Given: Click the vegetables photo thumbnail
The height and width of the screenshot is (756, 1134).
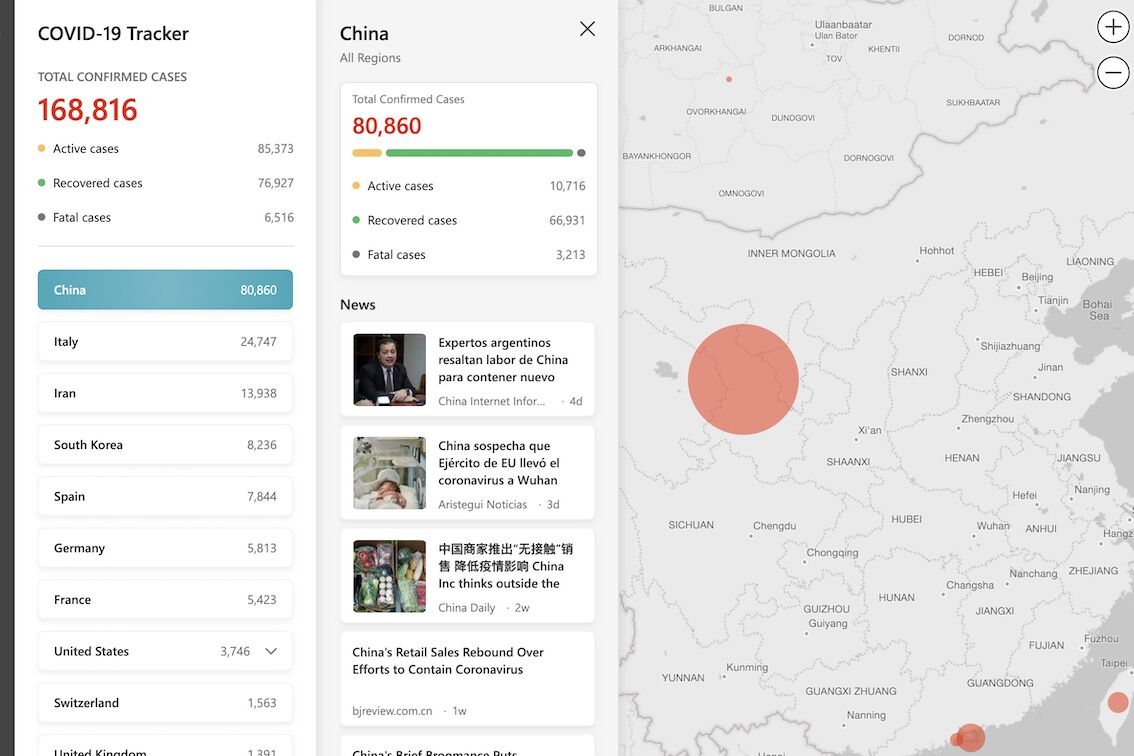Looking at the screenshot, I should click(389, 577).
